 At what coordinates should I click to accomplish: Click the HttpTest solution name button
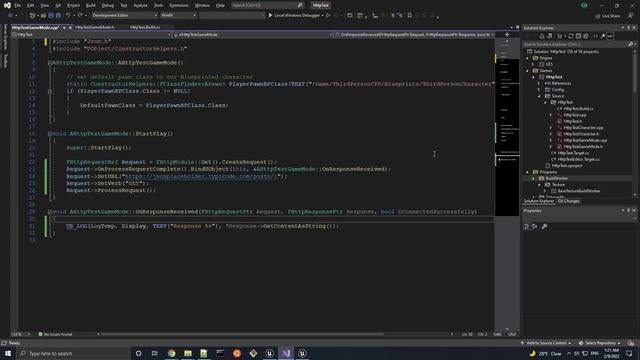pos(320,5)
